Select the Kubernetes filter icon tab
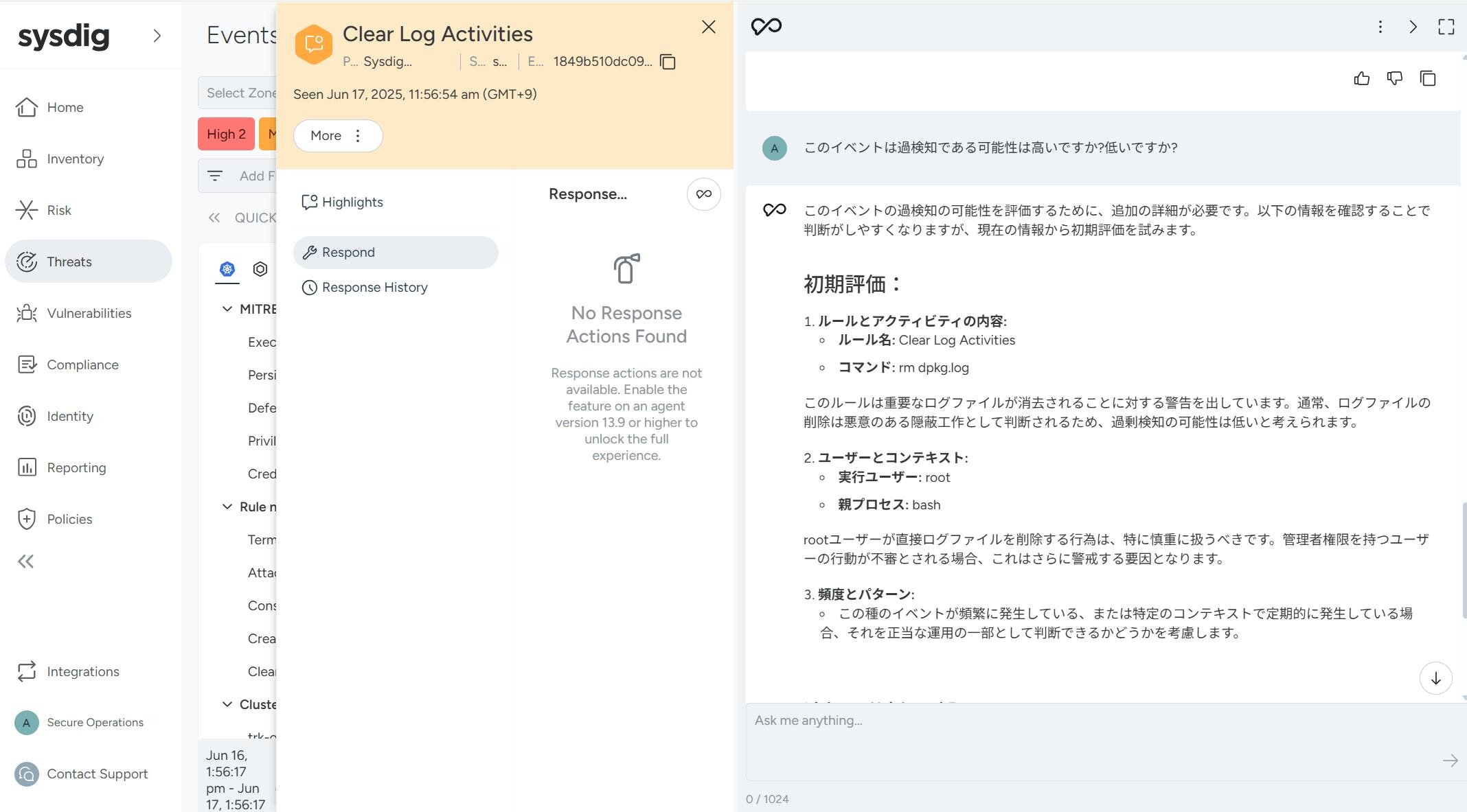This screenshot has height=812, width=1467. 227,269
